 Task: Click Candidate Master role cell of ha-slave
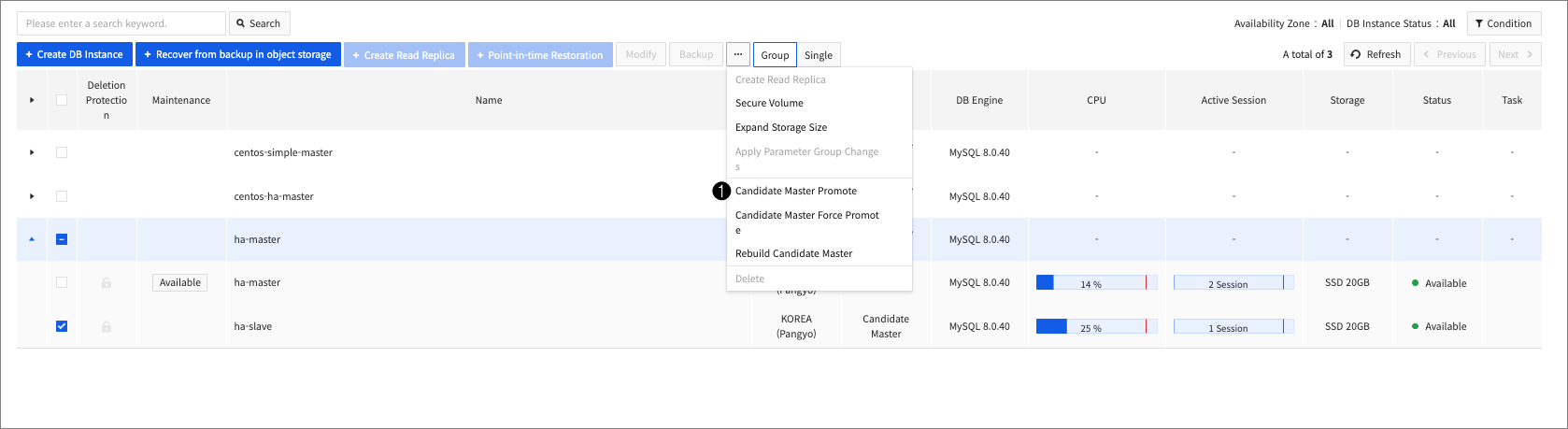pos(886,326)
